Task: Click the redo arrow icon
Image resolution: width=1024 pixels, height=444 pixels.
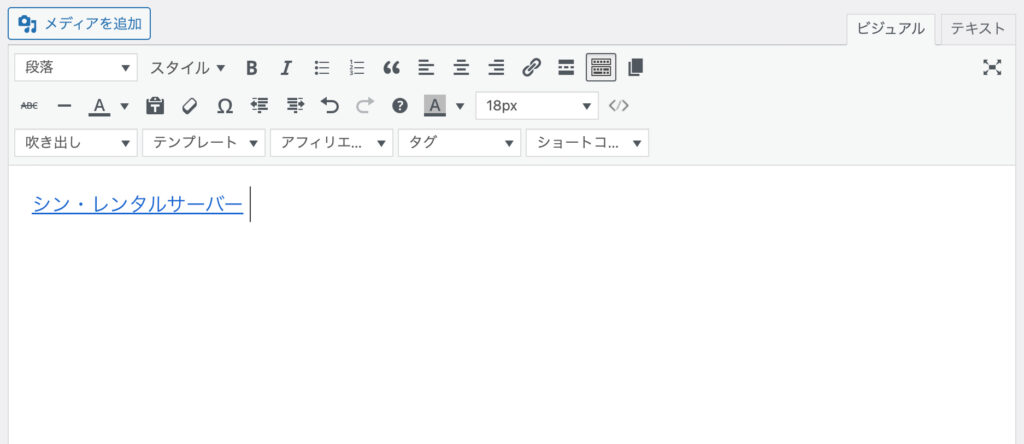Action: click(x=365, y=105)
